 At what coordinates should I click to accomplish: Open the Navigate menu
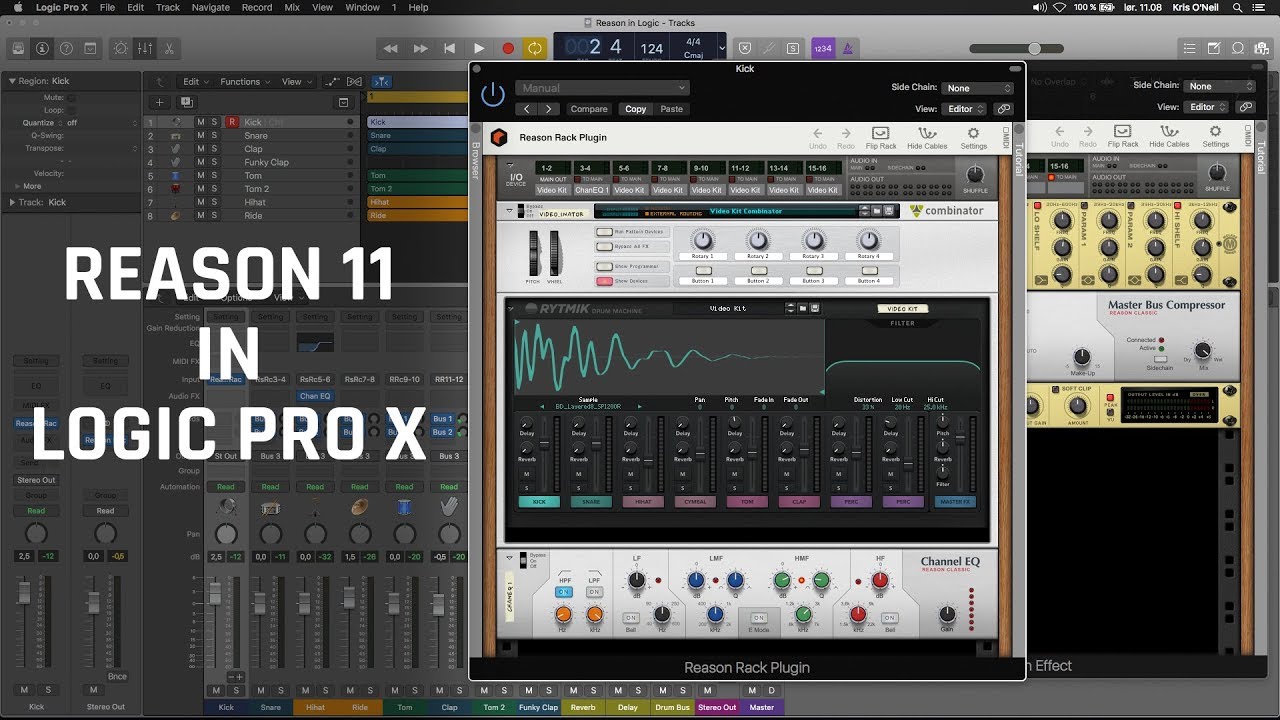210,7
